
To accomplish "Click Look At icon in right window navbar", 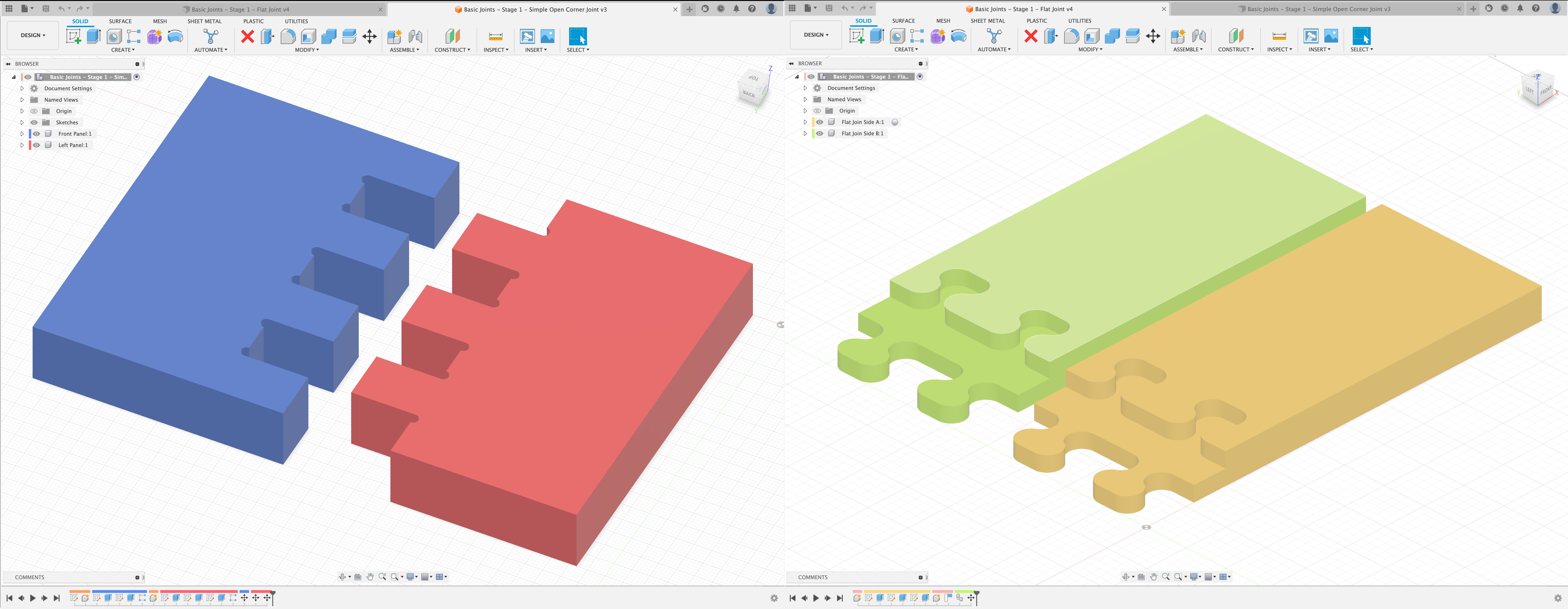I will click(1141, 577).
